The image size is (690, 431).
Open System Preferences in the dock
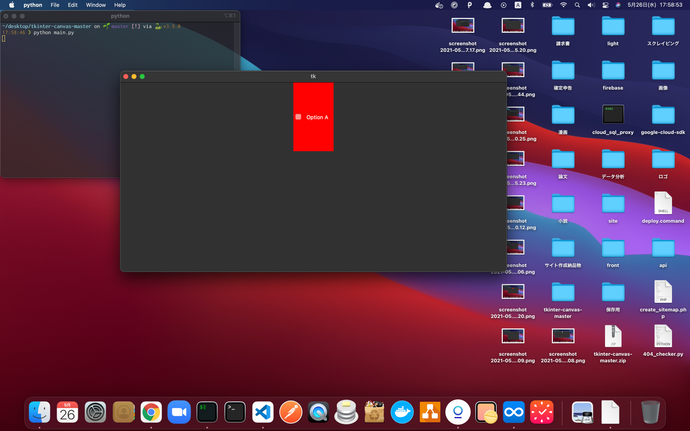coord(95,413)
